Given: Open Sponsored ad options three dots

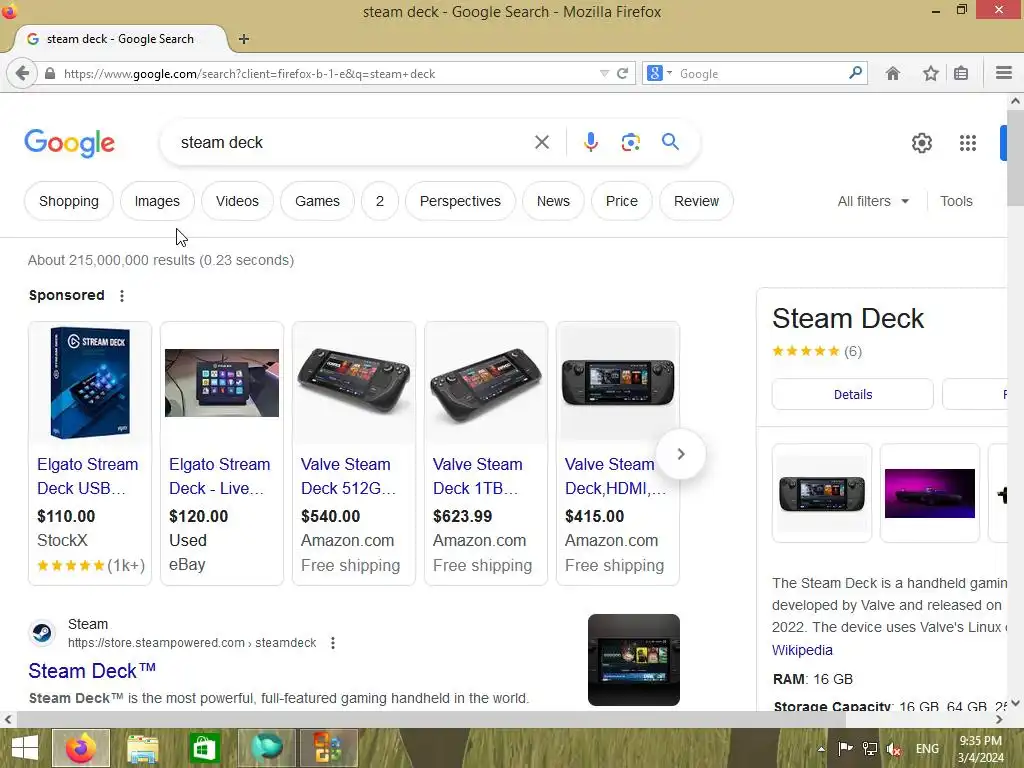Looking at the screenshot, I should (121, 296).
